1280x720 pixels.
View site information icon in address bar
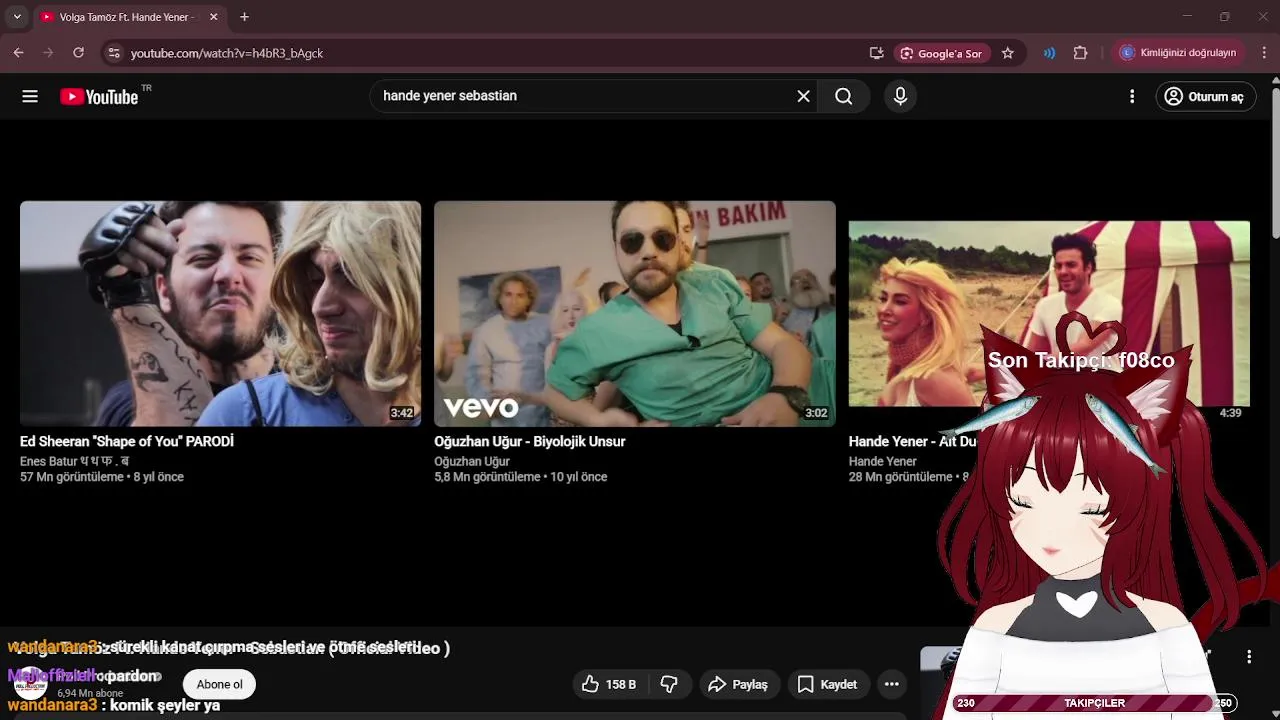(114, 53)
